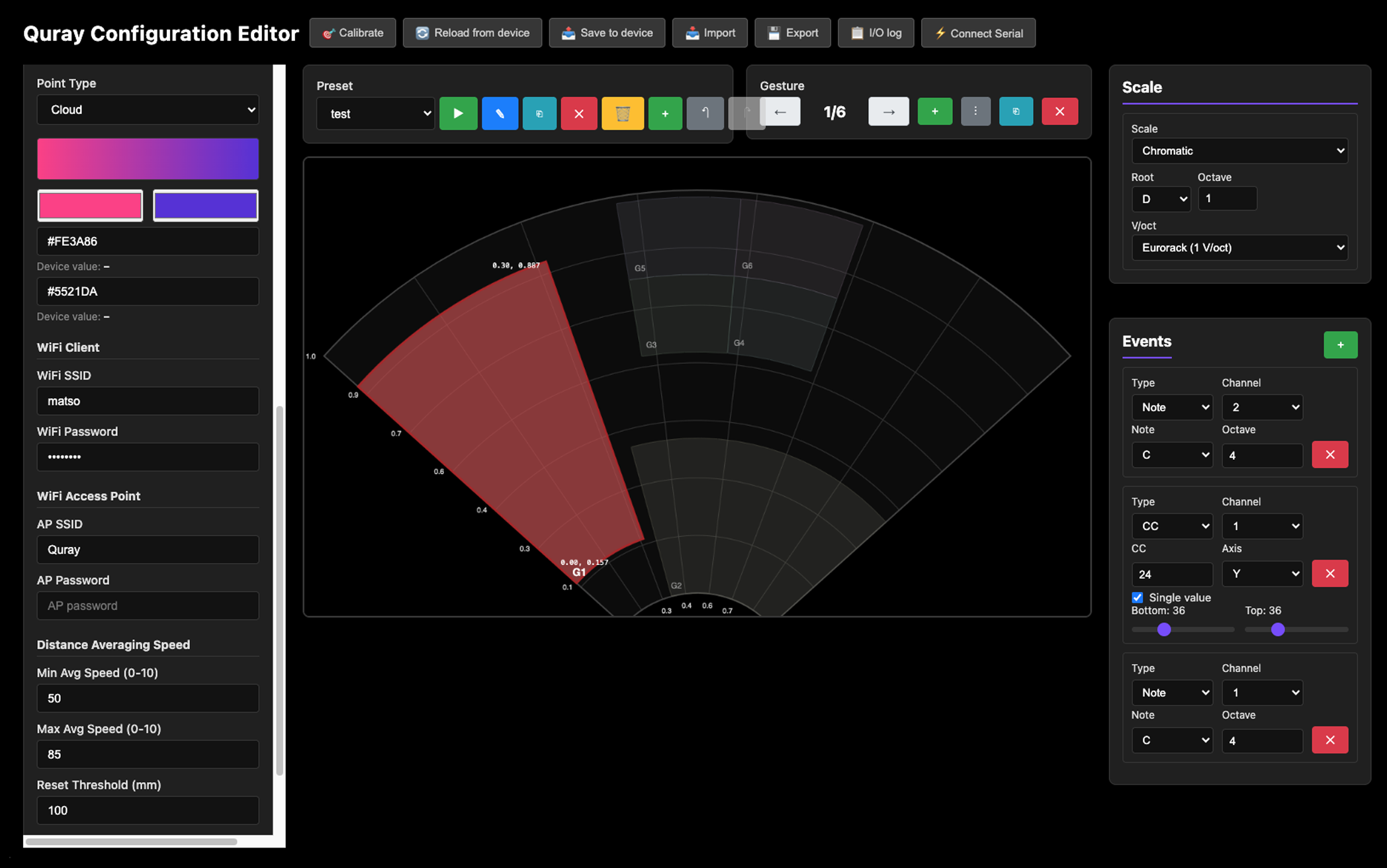Image resolution: width=1387 pixels, height=868 pixels.
Task: Open first event's Note dropdown, Octave 4 row
Action: click(x=1172, y=455)
